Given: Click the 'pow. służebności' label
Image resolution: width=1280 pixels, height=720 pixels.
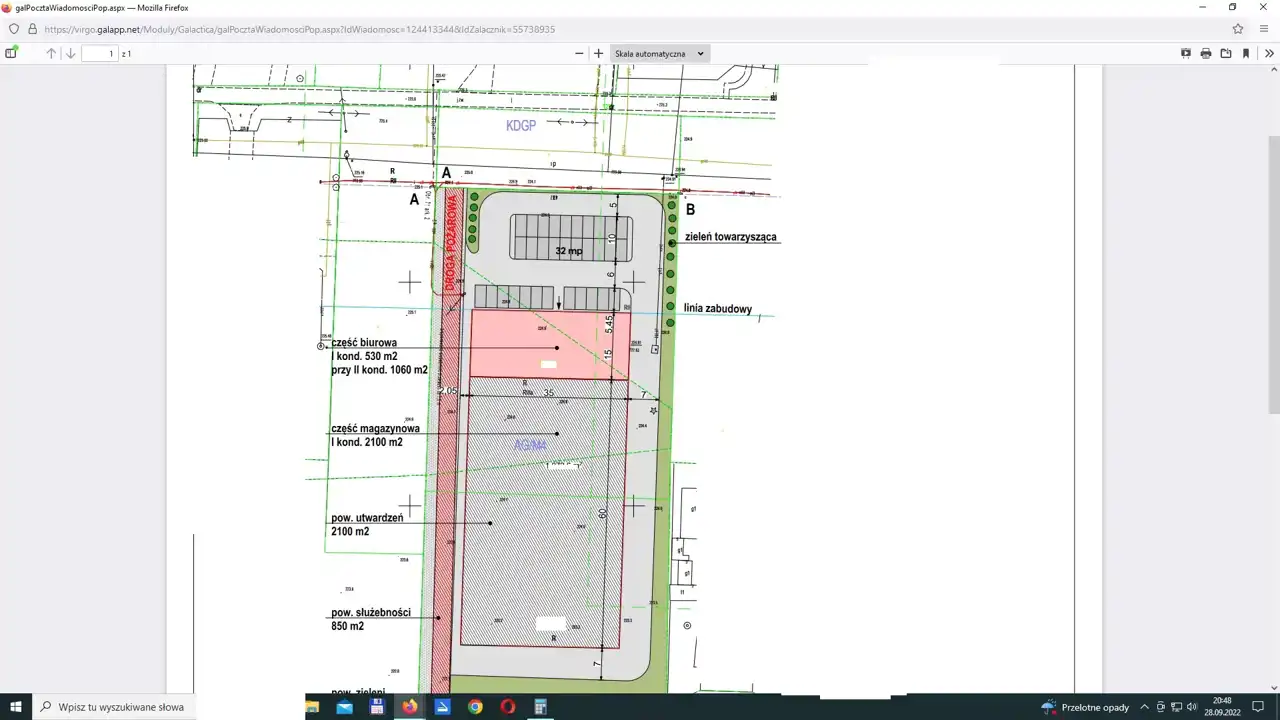Looking at the screenshot, I should click(x=371, y=612).
